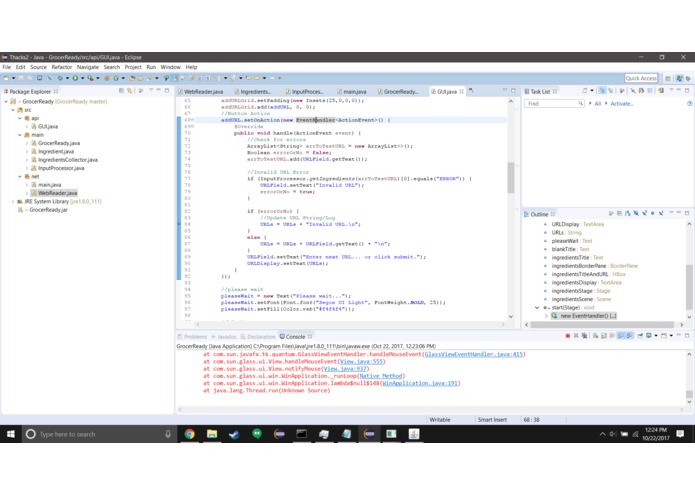
Task: Toggle Mark Occurrences highlighter in toolbar
Action: pos(175,78)
